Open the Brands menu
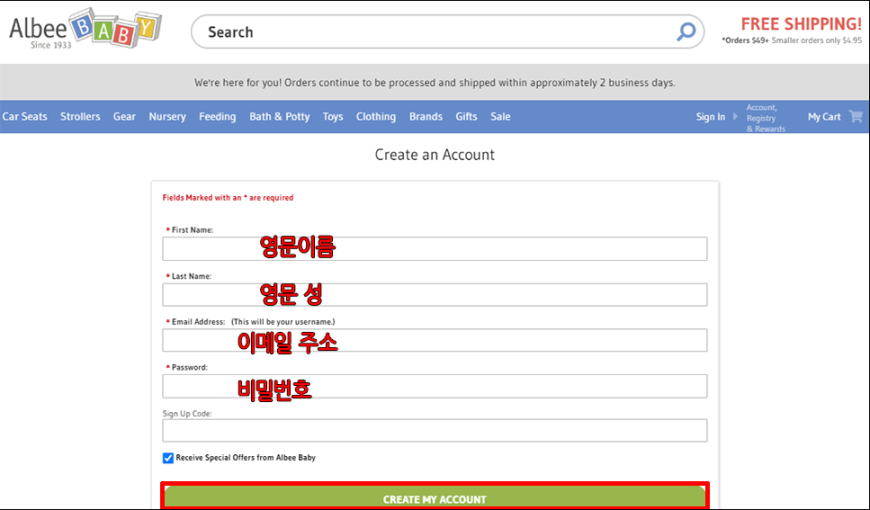870x510 pixels. click(426, 117)
